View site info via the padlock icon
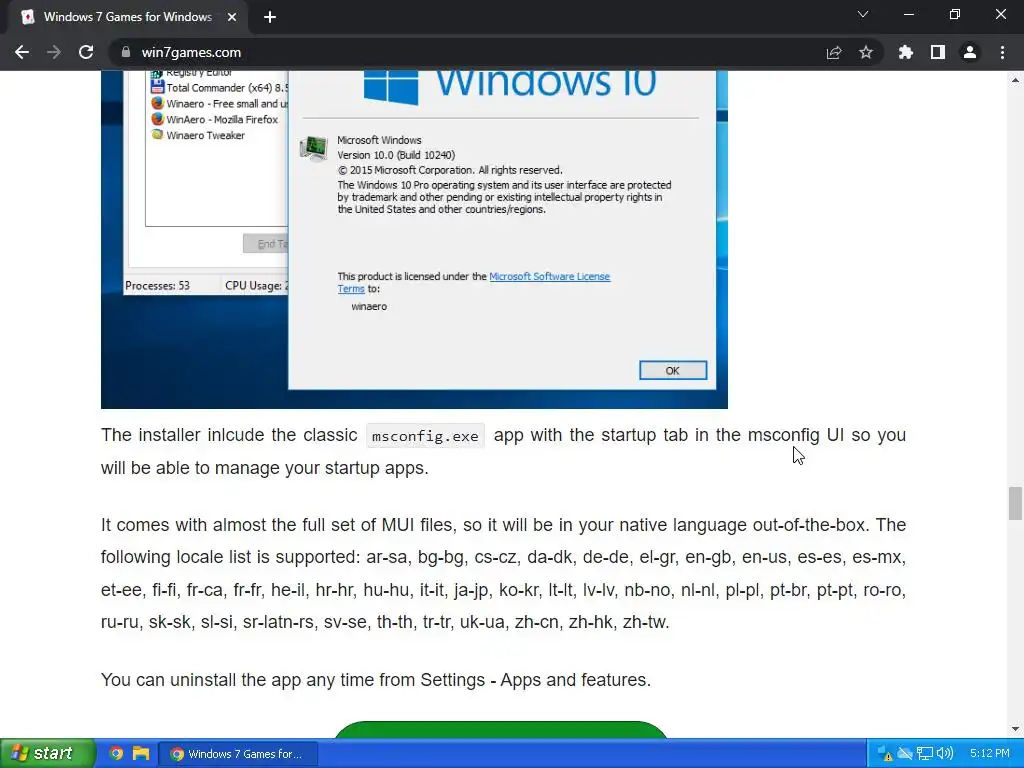Image resolution: width=1024 pixels, height=768 pixels. coord(126,52)
